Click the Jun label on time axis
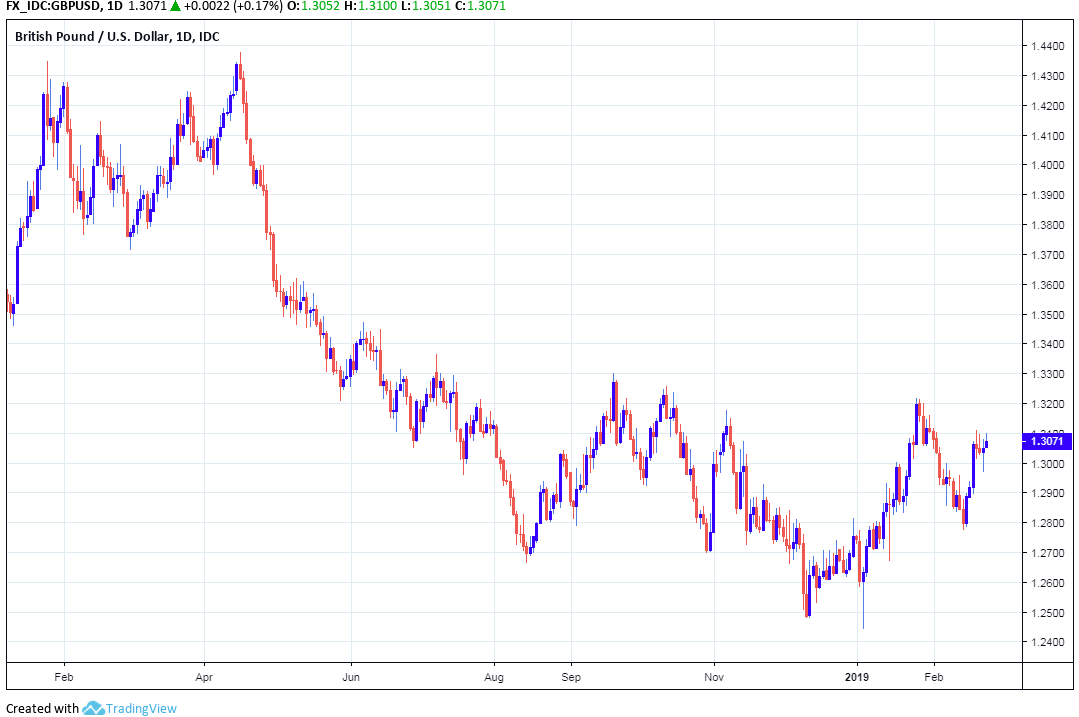The image size is (1079, 717). click(x=351, y=675)
